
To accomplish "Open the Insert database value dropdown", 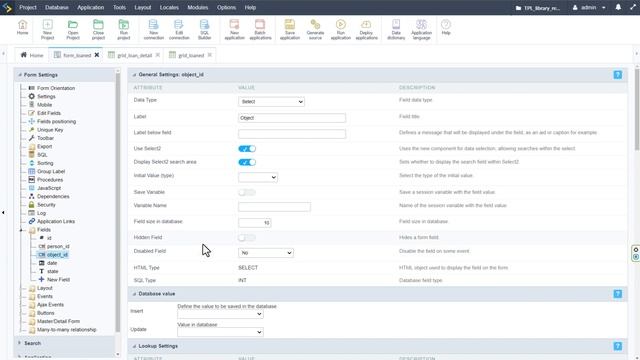I will pyautogui.click(x=220, y=314).
